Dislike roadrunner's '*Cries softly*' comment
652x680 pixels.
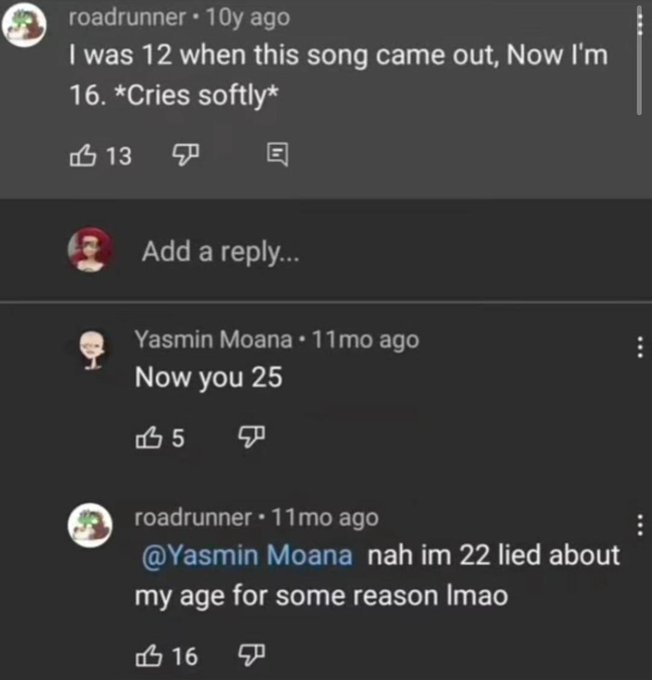click(186, 155)
